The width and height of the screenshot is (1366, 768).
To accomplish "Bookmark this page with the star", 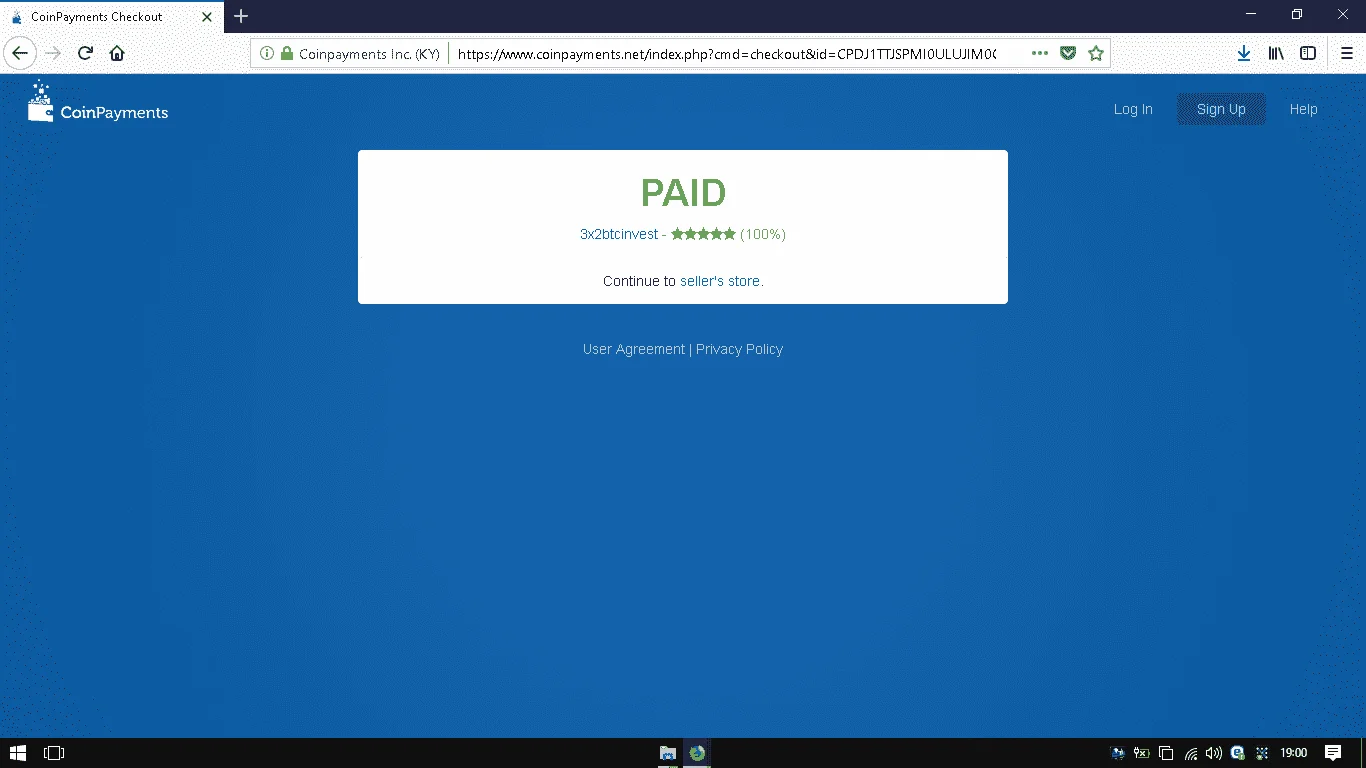I will (x=1096, y=54).
